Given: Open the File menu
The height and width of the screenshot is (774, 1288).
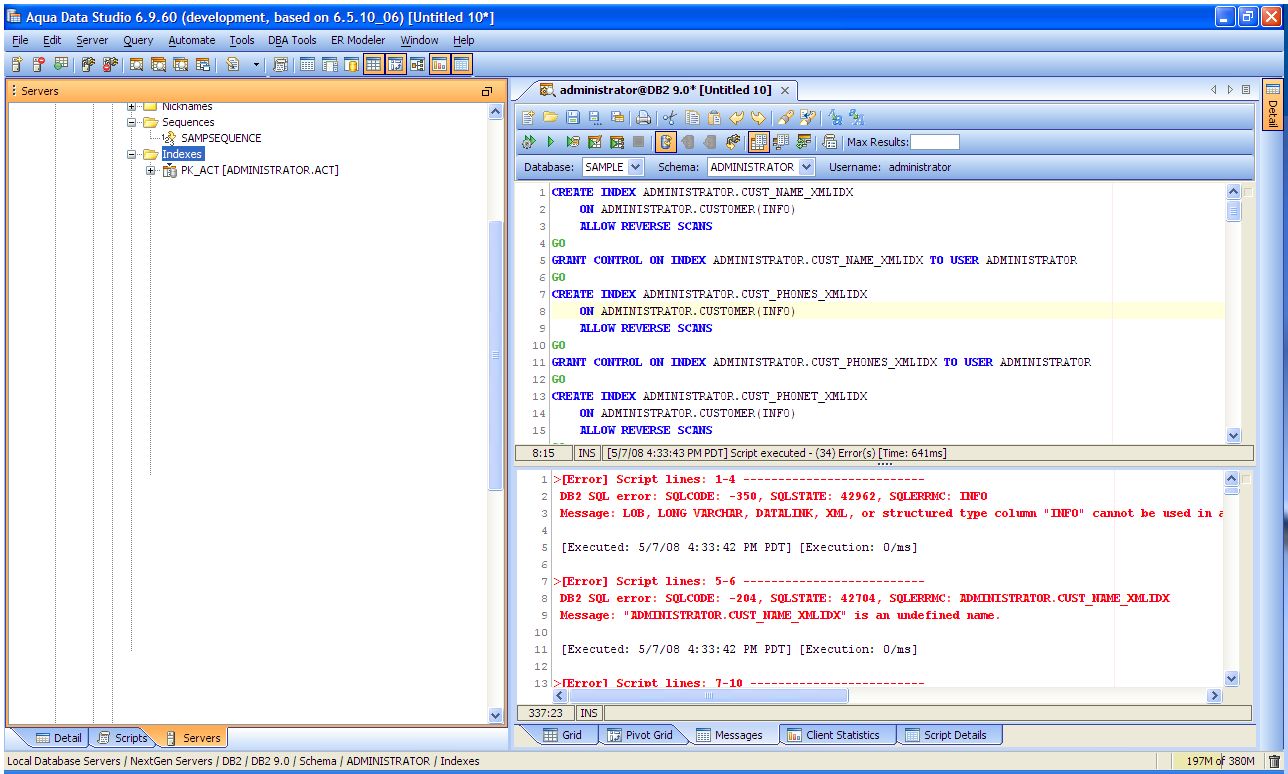Looking at the screenshot, I should coord(20,40).
